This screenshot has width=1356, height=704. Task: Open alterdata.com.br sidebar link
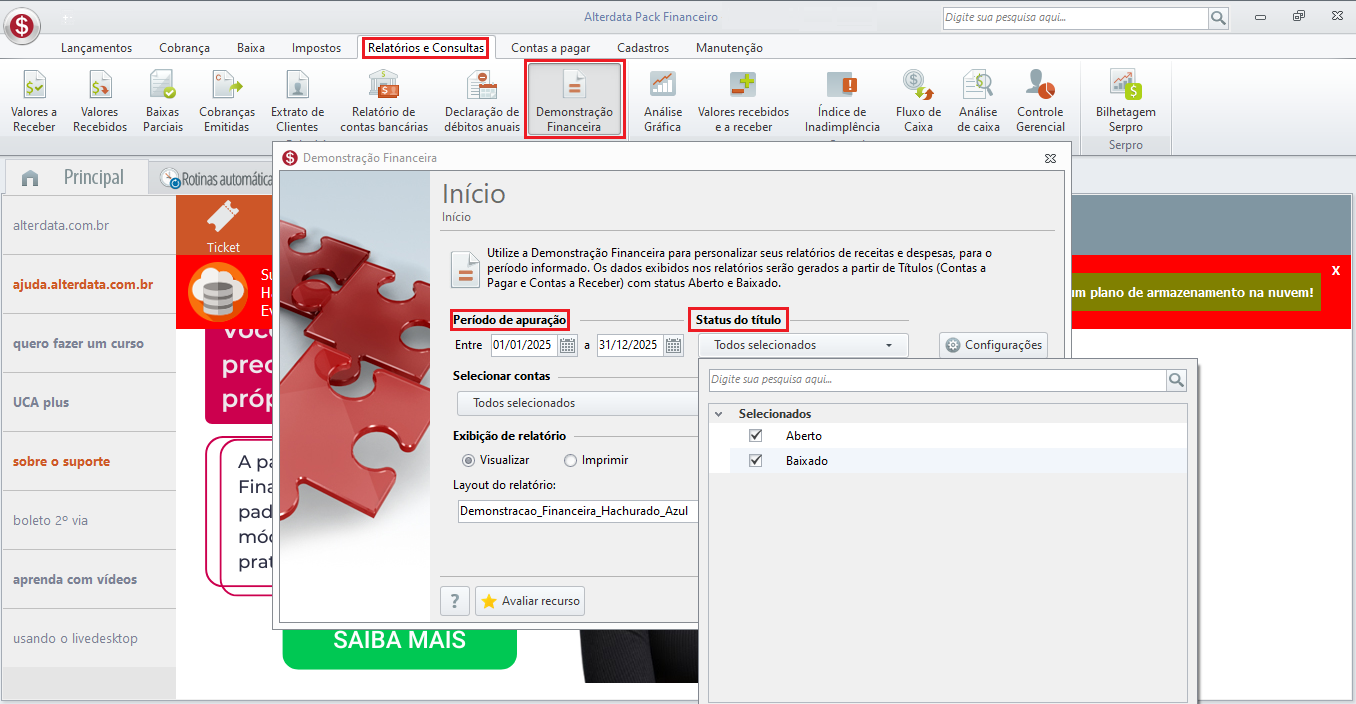coord(88,225)
